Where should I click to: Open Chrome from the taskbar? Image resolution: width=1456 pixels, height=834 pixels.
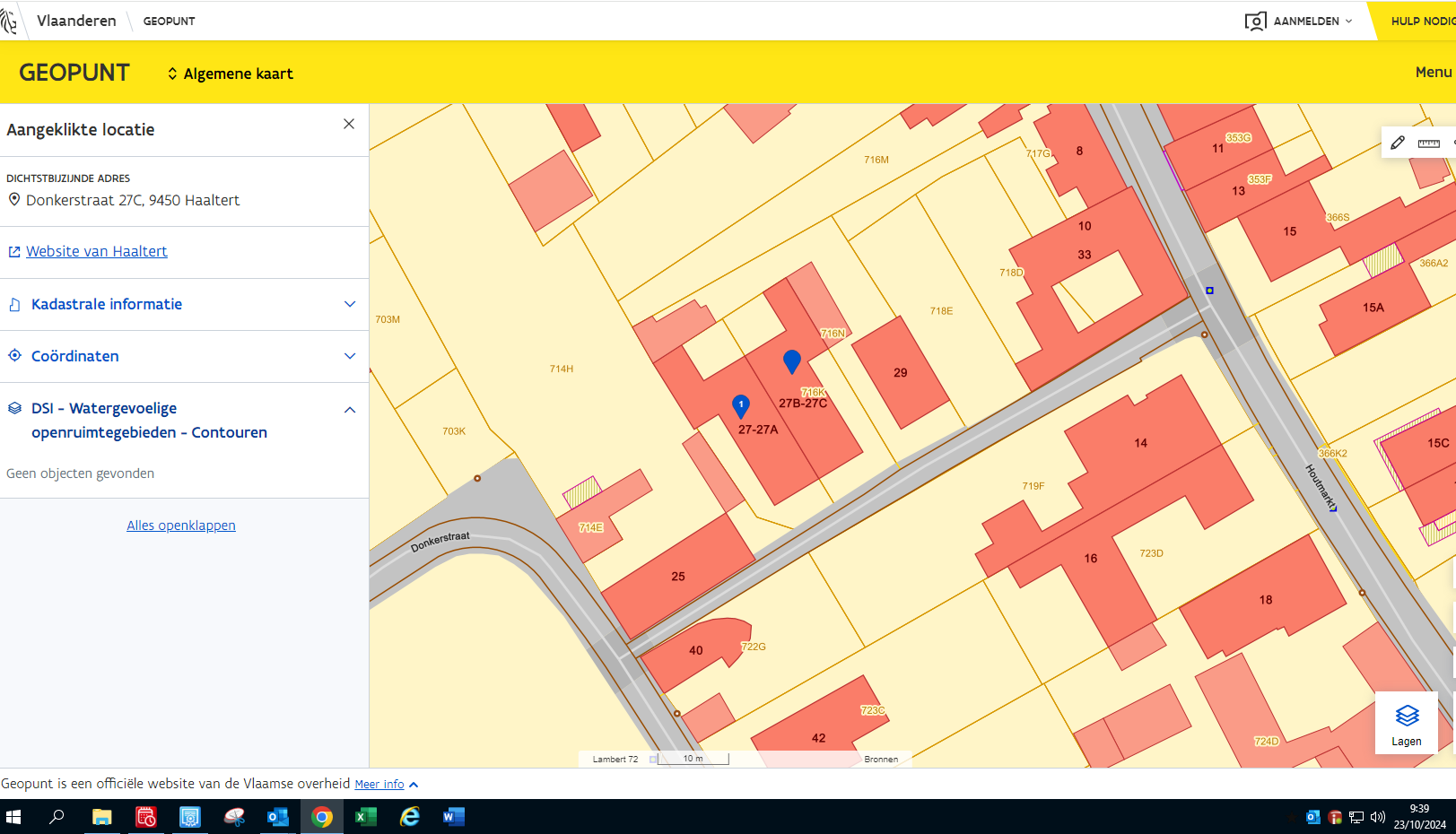point(322,817)
